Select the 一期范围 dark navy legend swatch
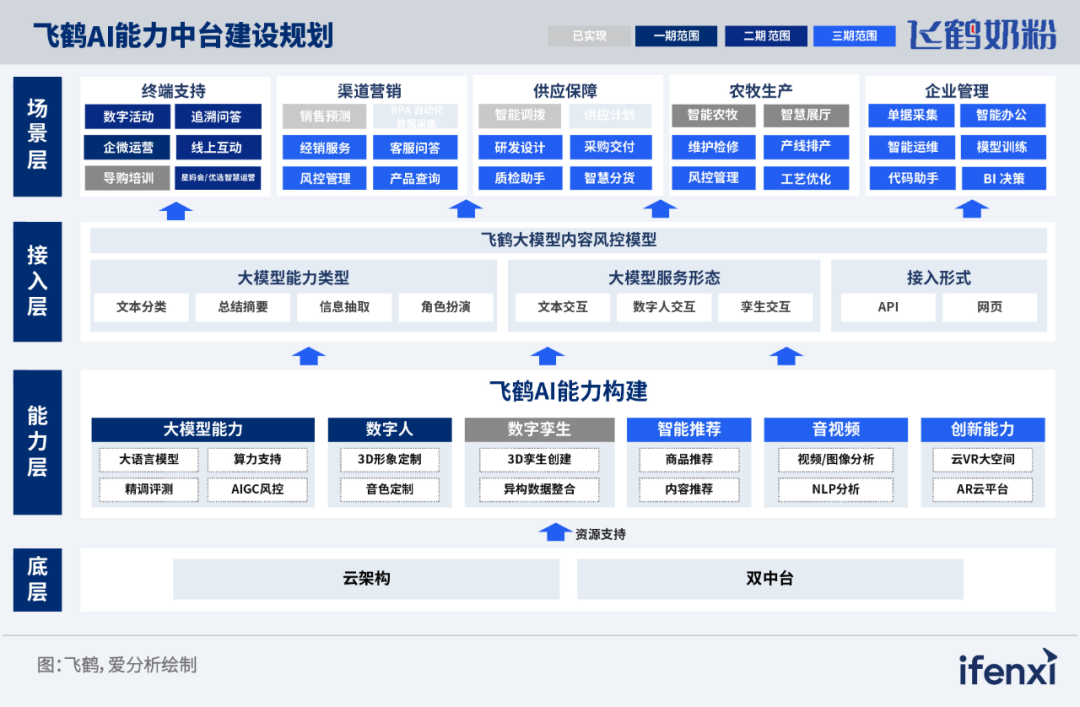 click(x=676, y=36)
